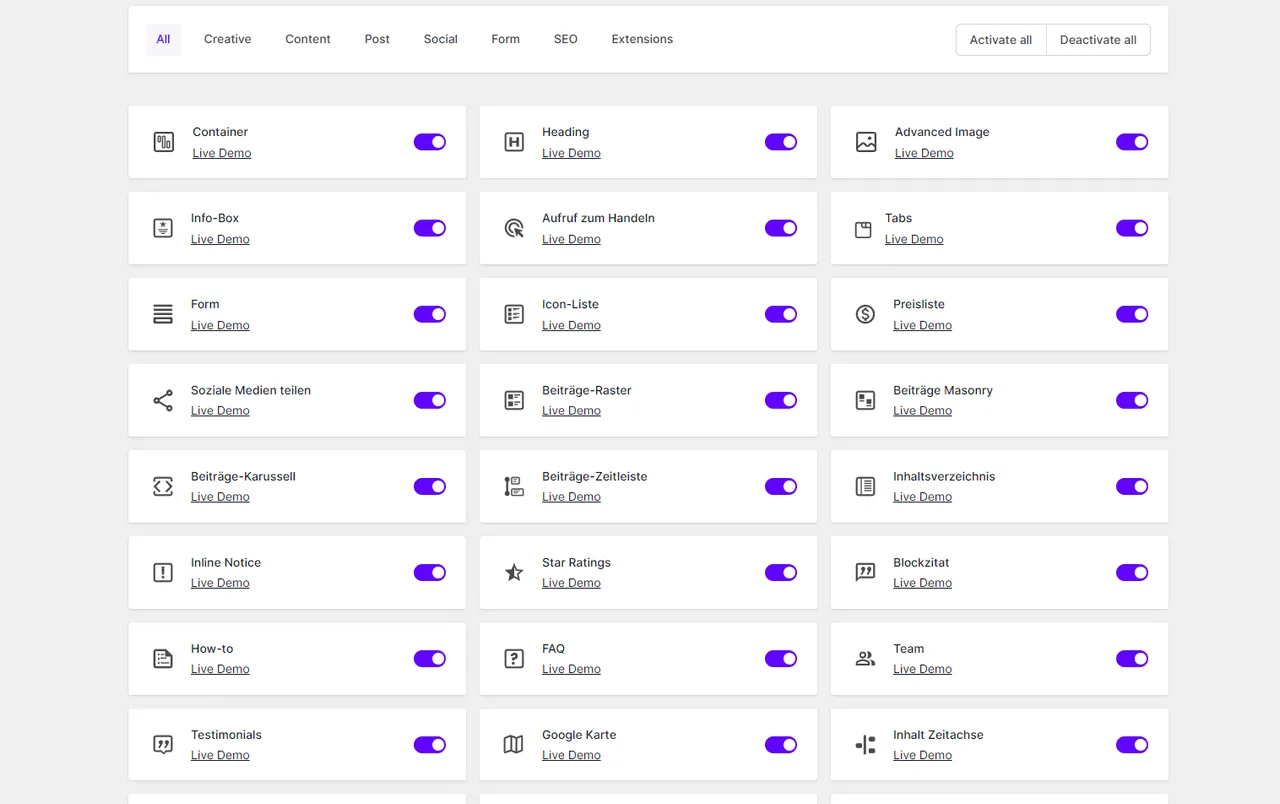This screenshot has width=1280, height=804.
Task: Open Live Demo link for Beiträge-Karussell
Action: 220,497
